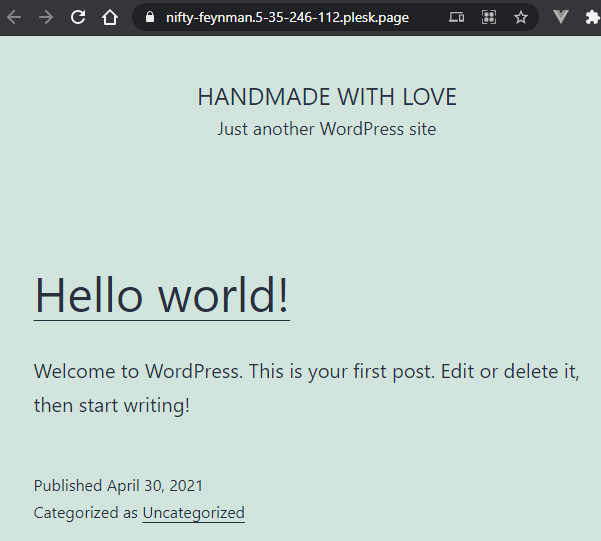
Task: Go back to the previous page
Action: point(13,17)
